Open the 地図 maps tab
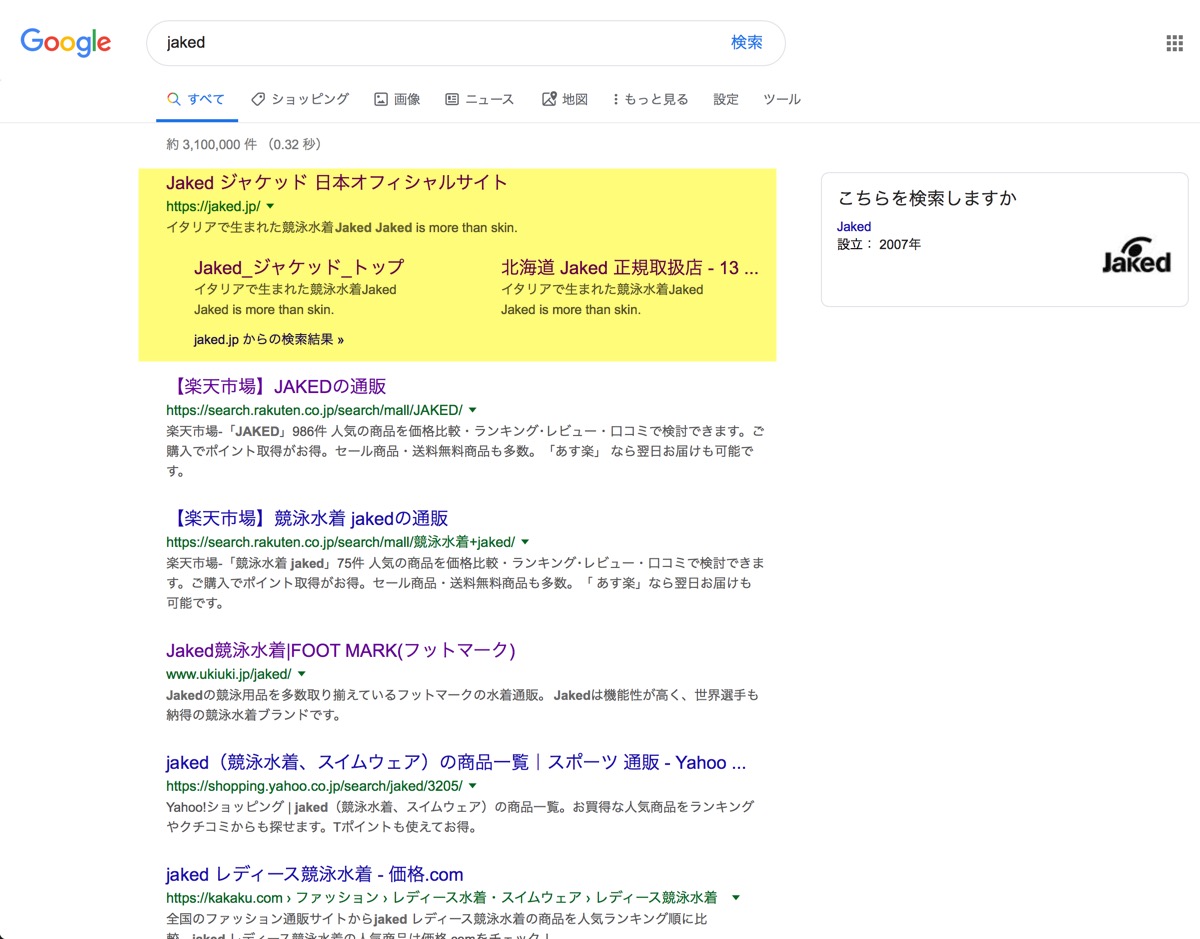This screenshot has width=1200, height=939. point(565,100)
